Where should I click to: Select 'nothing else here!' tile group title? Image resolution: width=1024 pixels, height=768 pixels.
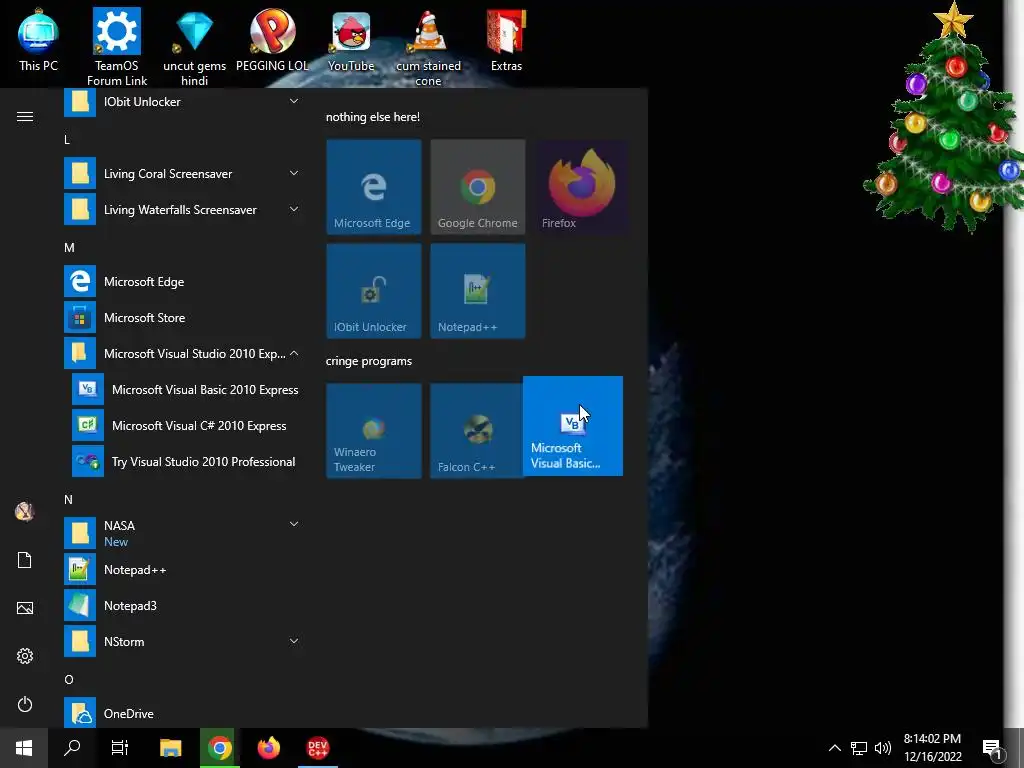(373, 117)
